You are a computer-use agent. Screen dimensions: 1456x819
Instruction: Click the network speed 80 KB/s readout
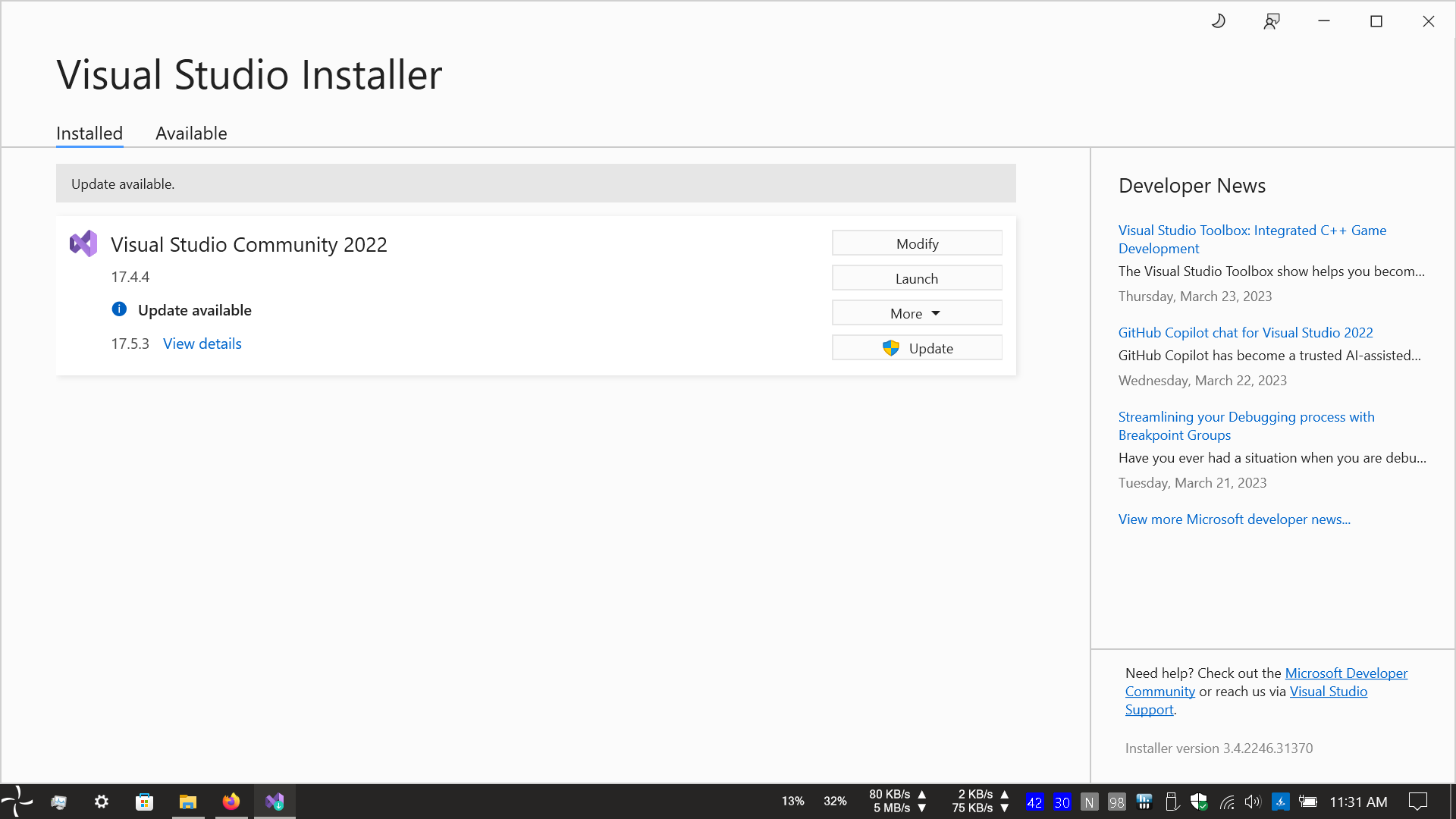coord(898,801)
